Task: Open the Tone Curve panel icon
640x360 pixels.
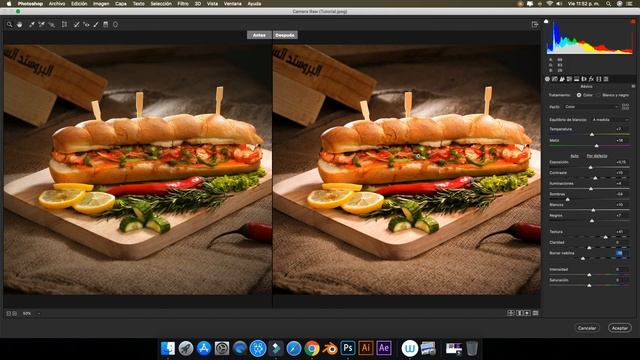Action: (555, 79)
